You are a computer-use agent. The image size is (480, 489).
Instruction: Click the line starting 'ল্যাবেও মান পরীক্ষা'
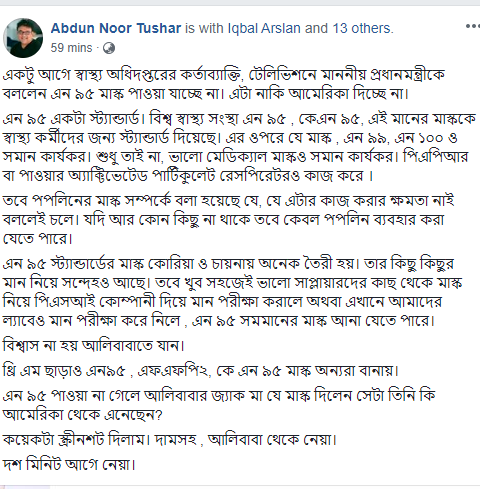(x=219, y=321)
